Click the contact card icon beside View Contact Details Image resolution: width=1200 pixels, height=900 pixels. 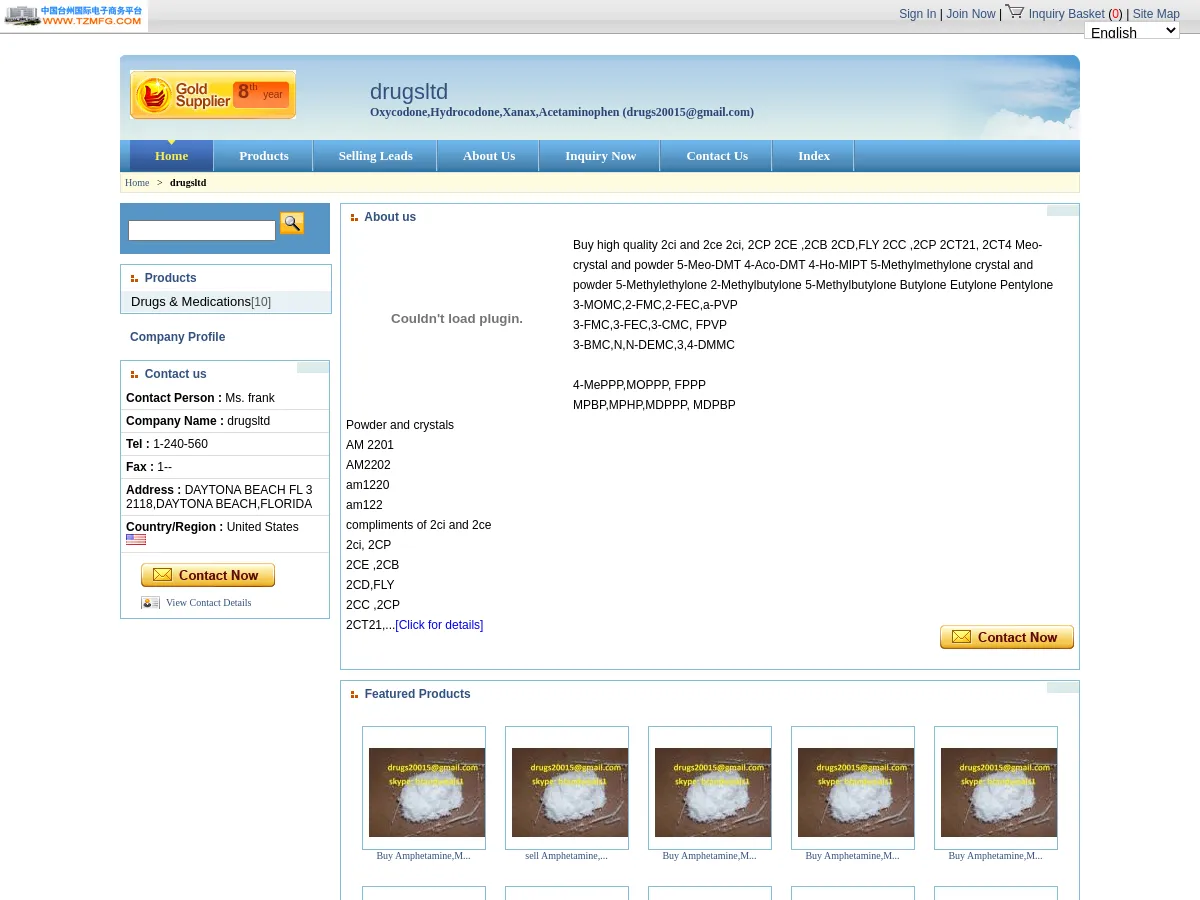pos(150,602)
